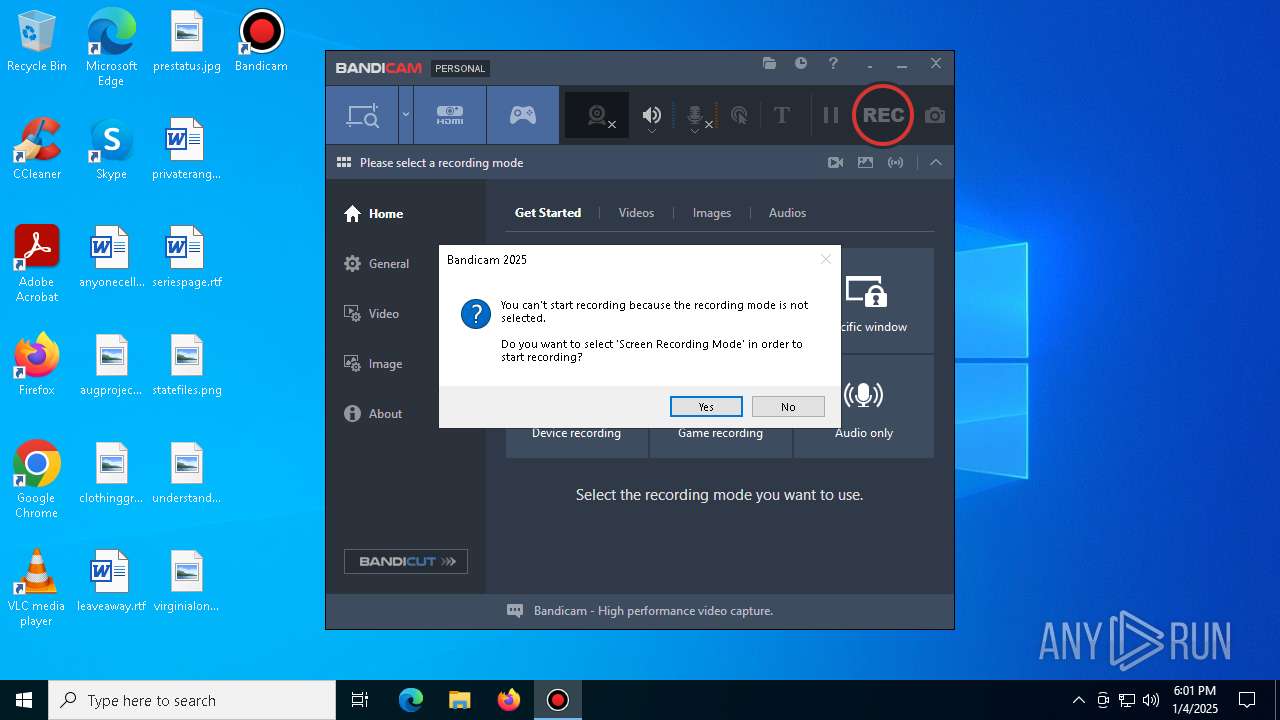Choose the specific window recording tile
The height and width of the screenshot is (720, 1280).
click(887, 300)
